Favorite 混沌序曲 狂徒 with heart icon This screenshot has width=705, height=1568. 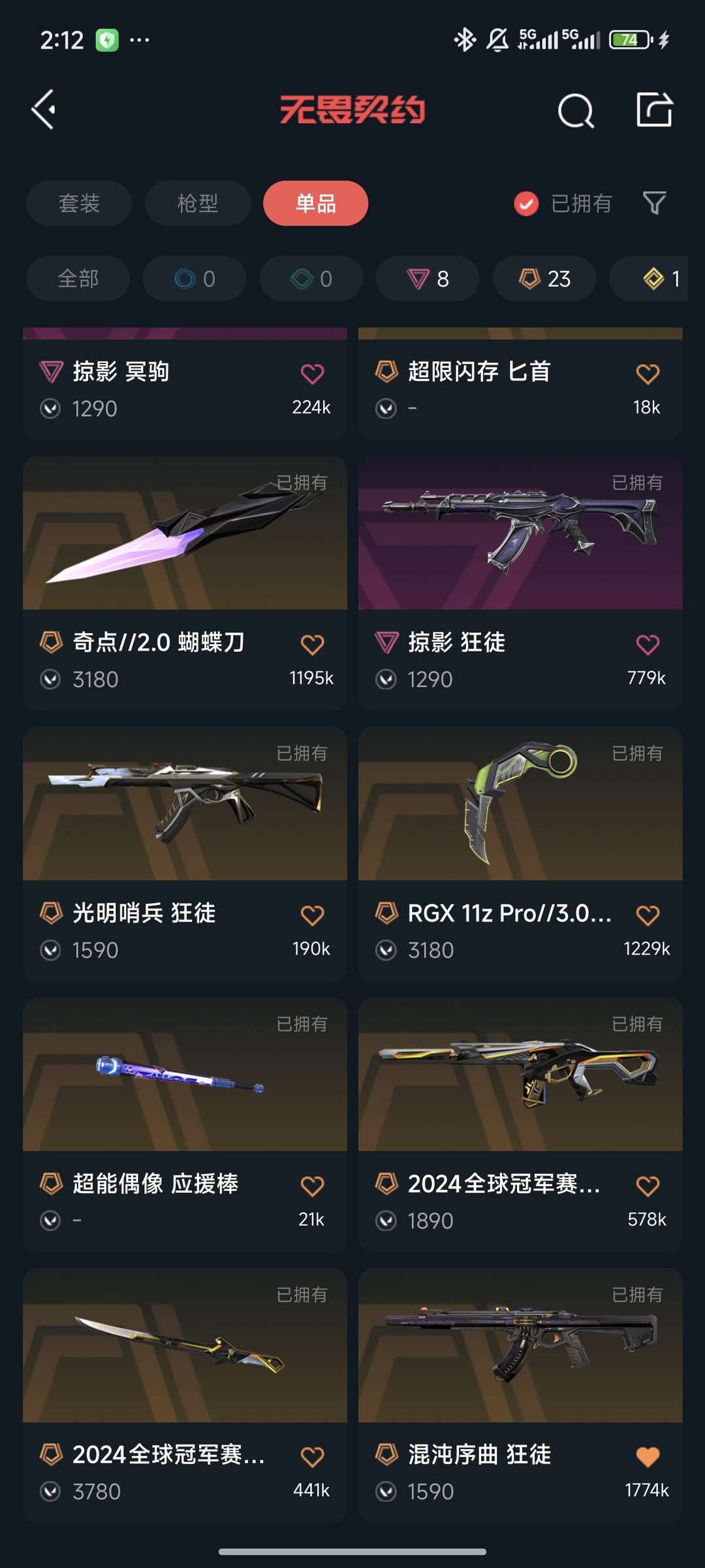[x=648, y=1456]
